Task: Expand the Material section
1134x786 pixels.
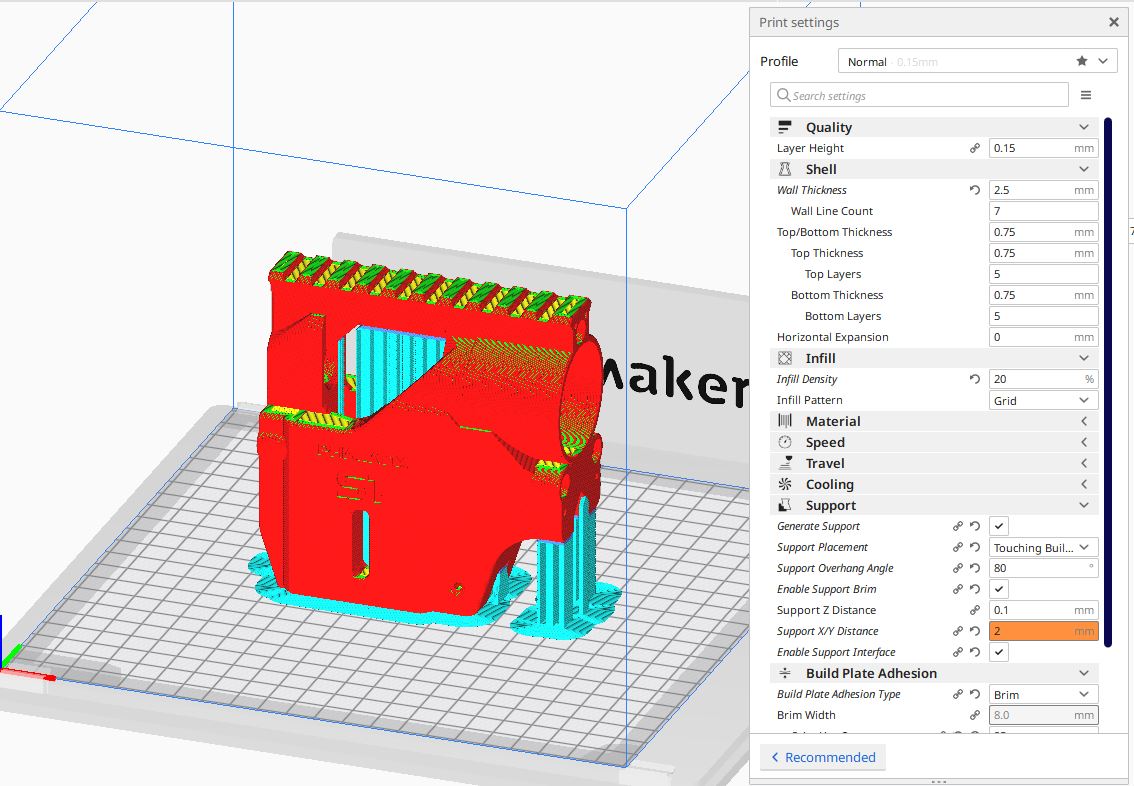Action: point(1083,421)
